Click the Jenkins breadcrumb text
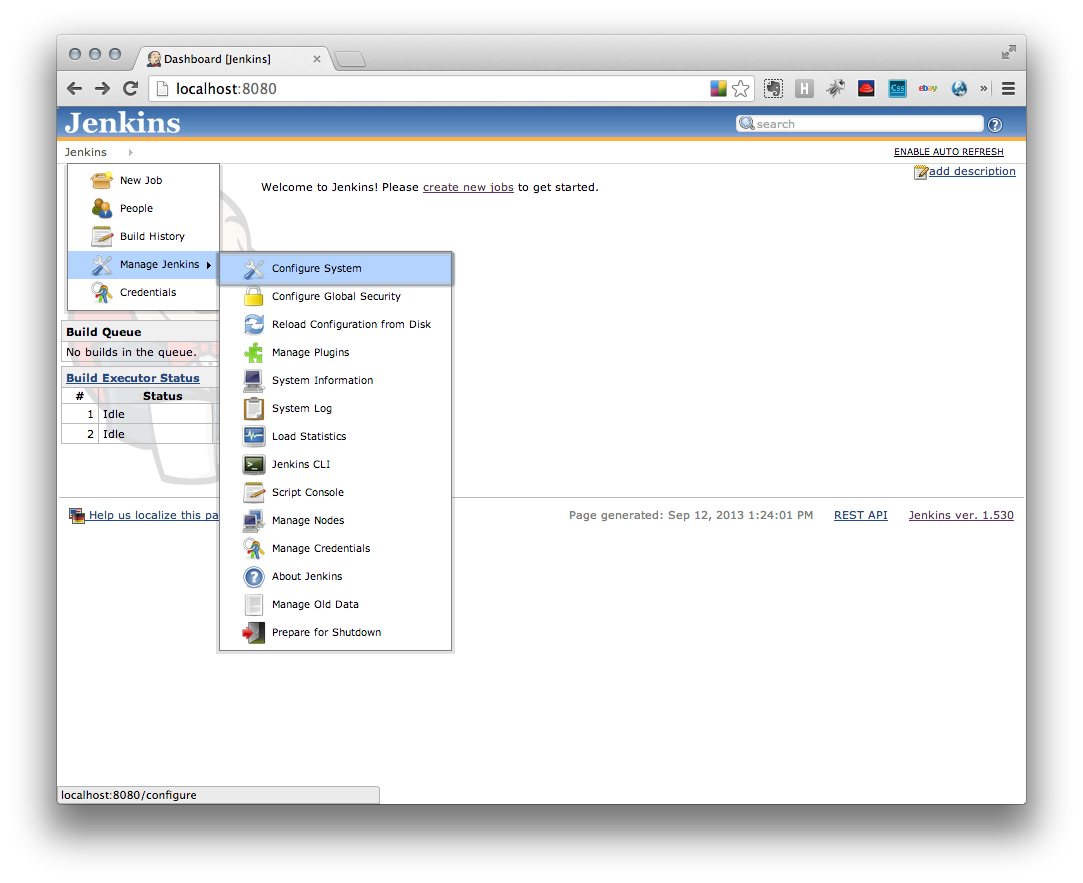Screen dimensions: 1083x883 point(86,152)
